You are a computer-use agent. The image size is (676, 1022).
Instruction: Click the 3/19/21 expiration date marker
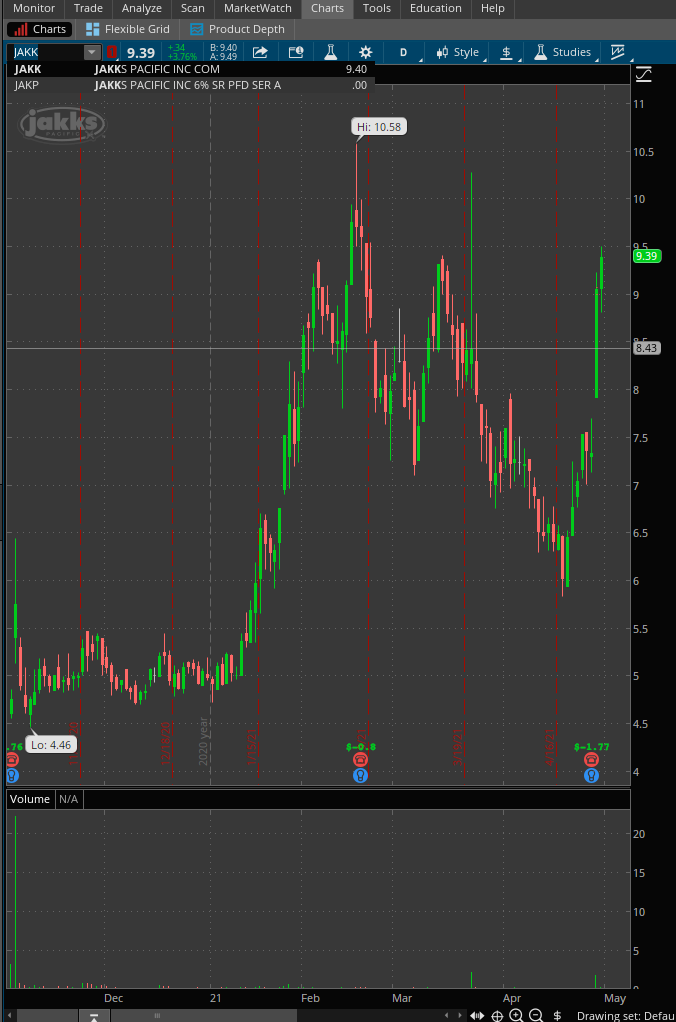458,747
